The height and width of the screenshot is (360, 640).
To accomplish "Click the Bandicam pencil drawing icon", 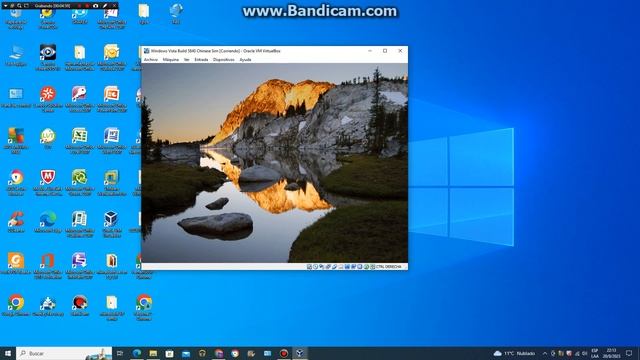I will point(105,6).
